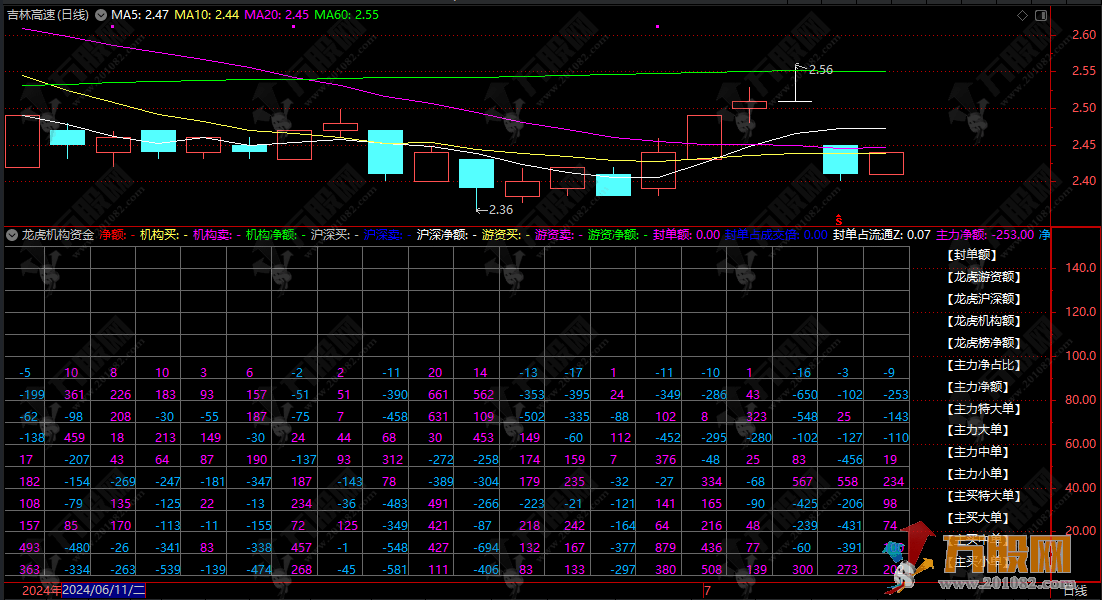Click the MA20: 2.45 label
This screenshot has height=600, width=1102.
[x=276, y=15]
